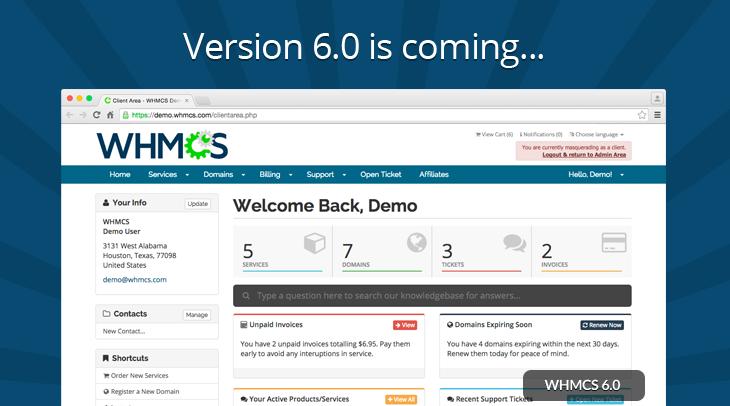Click the Contacts folder icon

[x=106, y=314]
